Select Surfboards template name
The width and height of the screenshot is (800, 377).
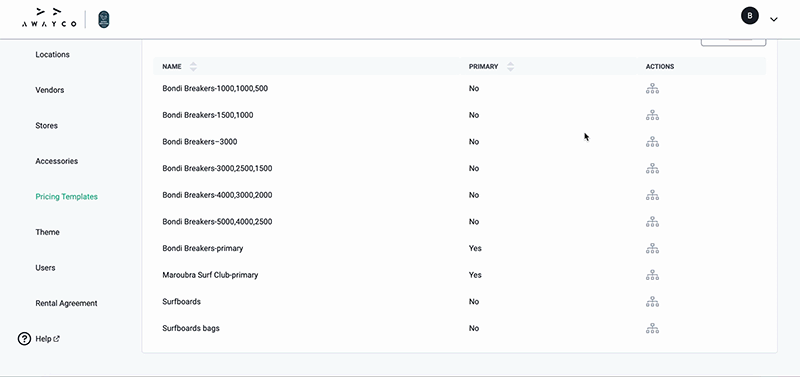[181, 301]
